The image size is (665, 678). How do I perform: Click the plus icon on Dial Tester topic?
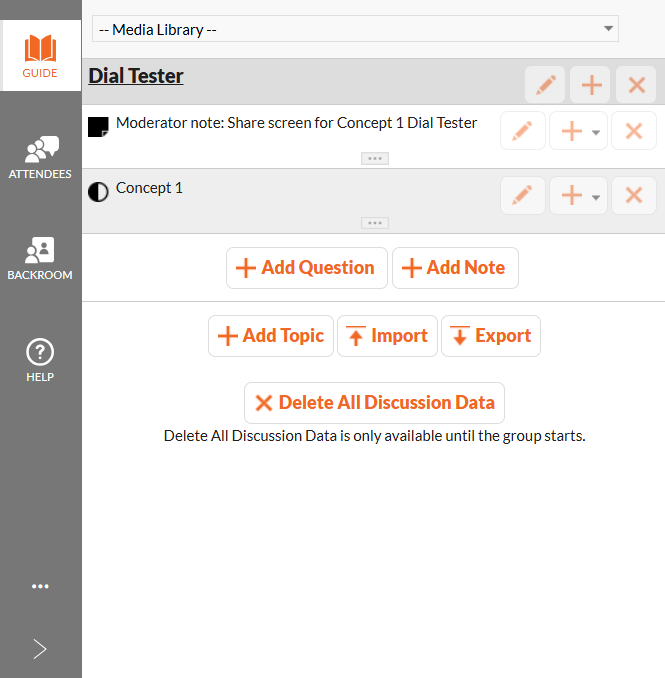point(591,85)
